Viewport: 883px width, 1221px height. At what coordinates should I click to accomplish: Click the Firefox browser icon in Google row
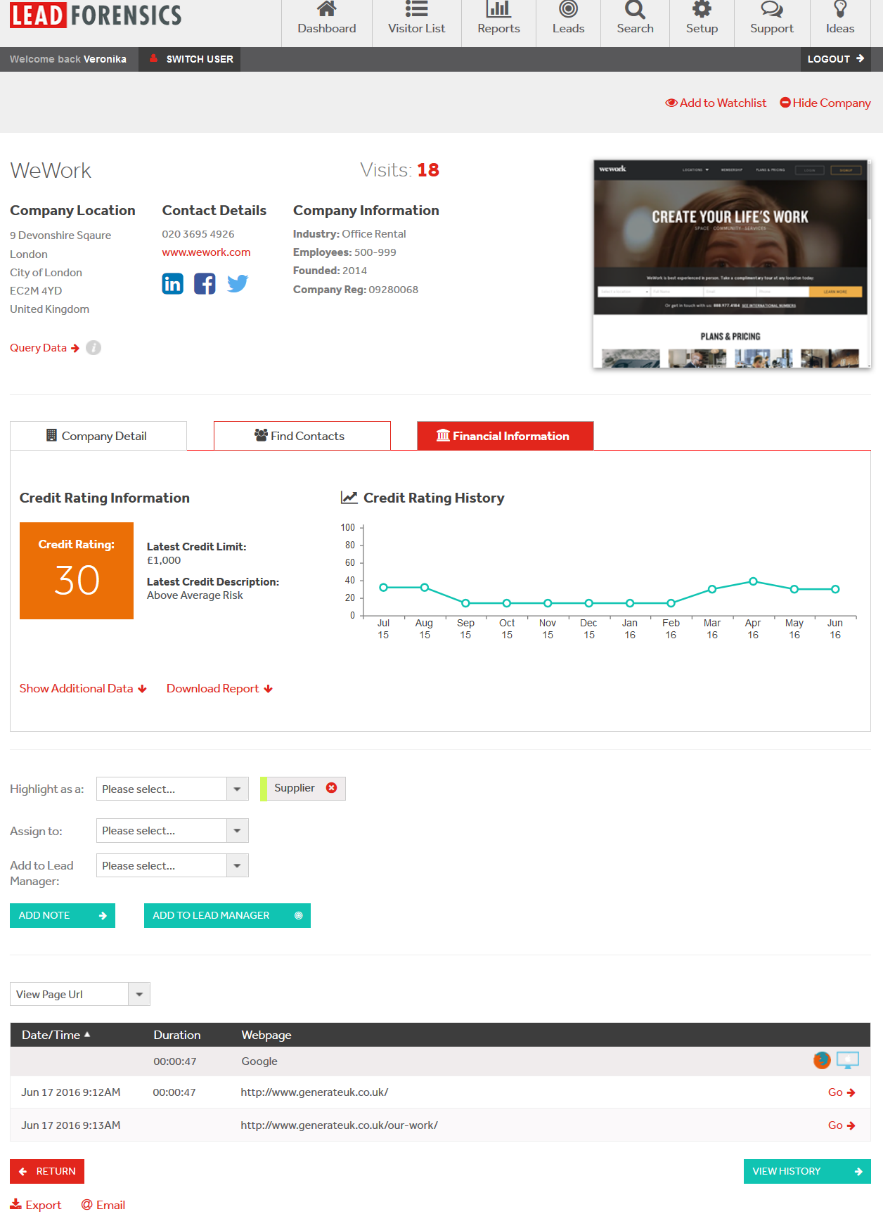pyautogui.click(x=822, y=1061)
